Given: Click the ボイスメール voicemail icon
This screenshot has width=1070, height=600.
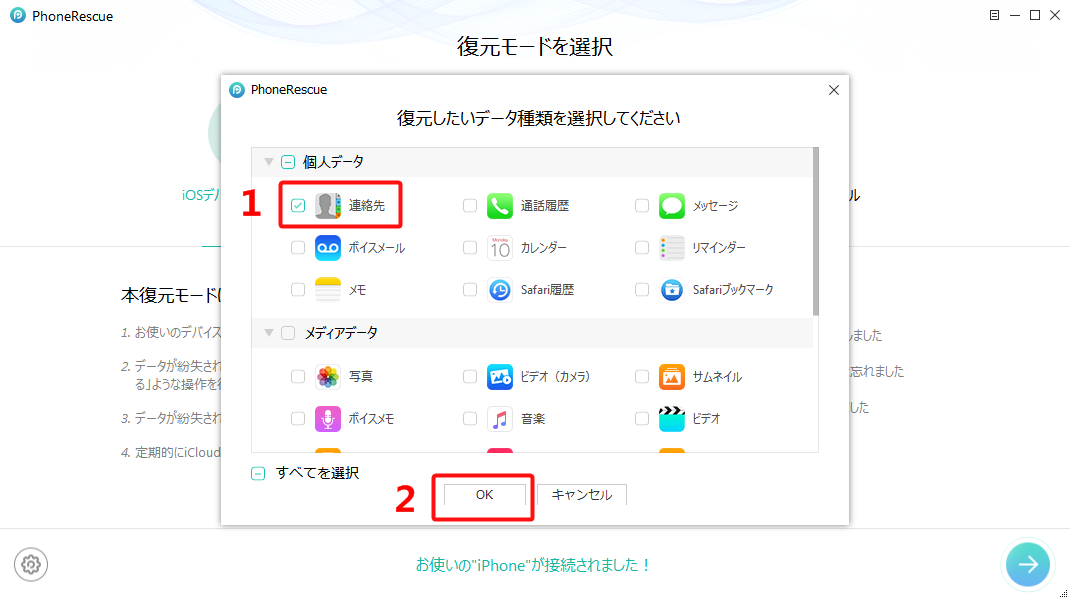Looking at the screenshot, I should click(x=328, y=248).
